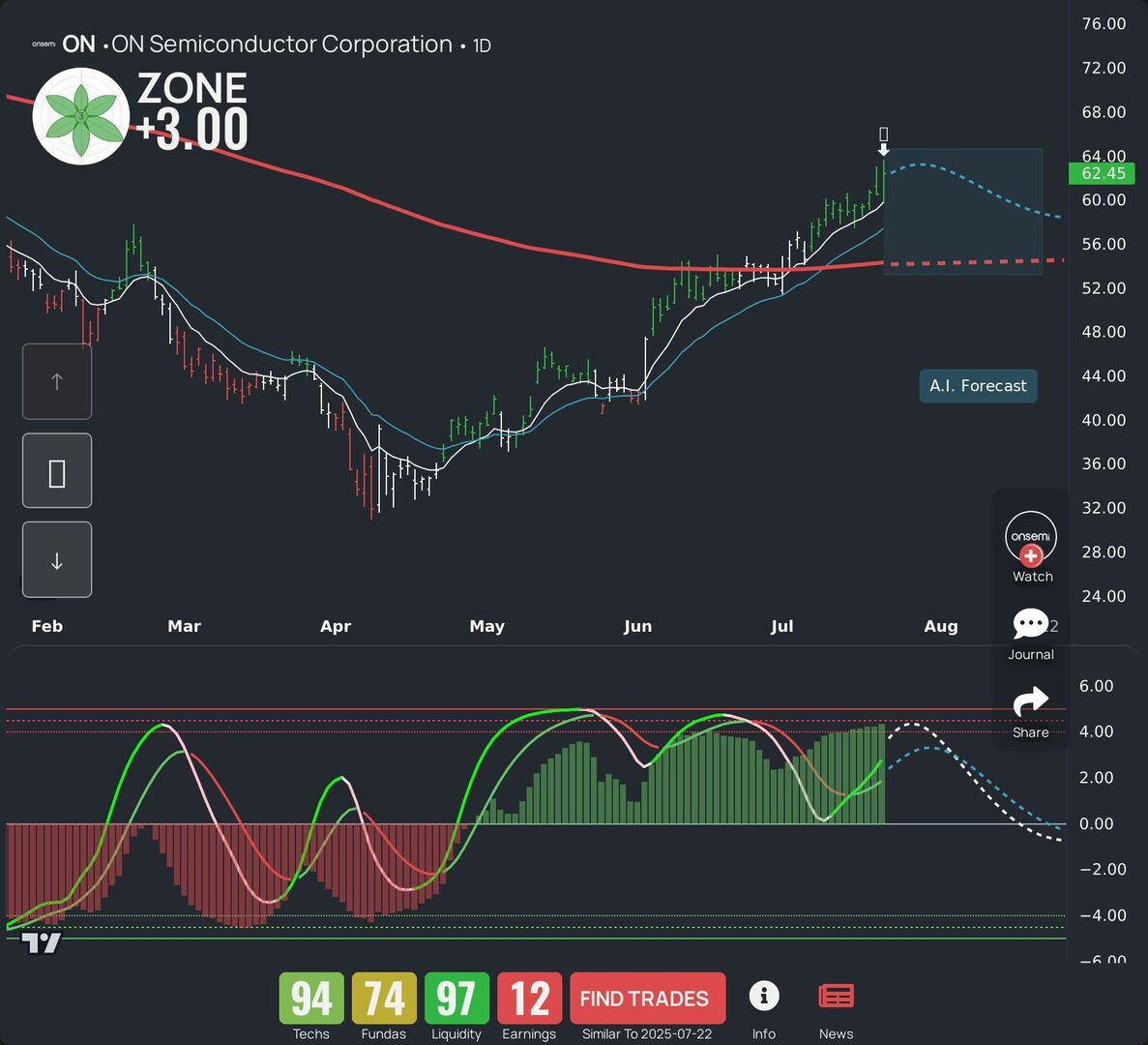Tap the Feb label on time axis

[x=47, y=626]
